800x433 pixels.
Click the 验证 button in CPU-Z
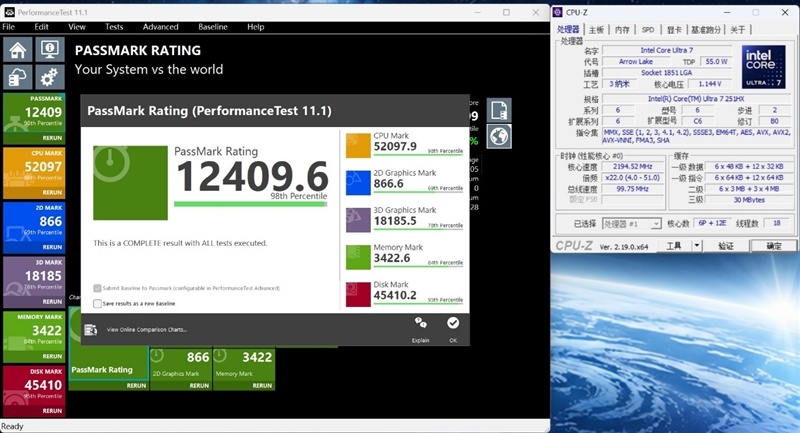[726, 246]
